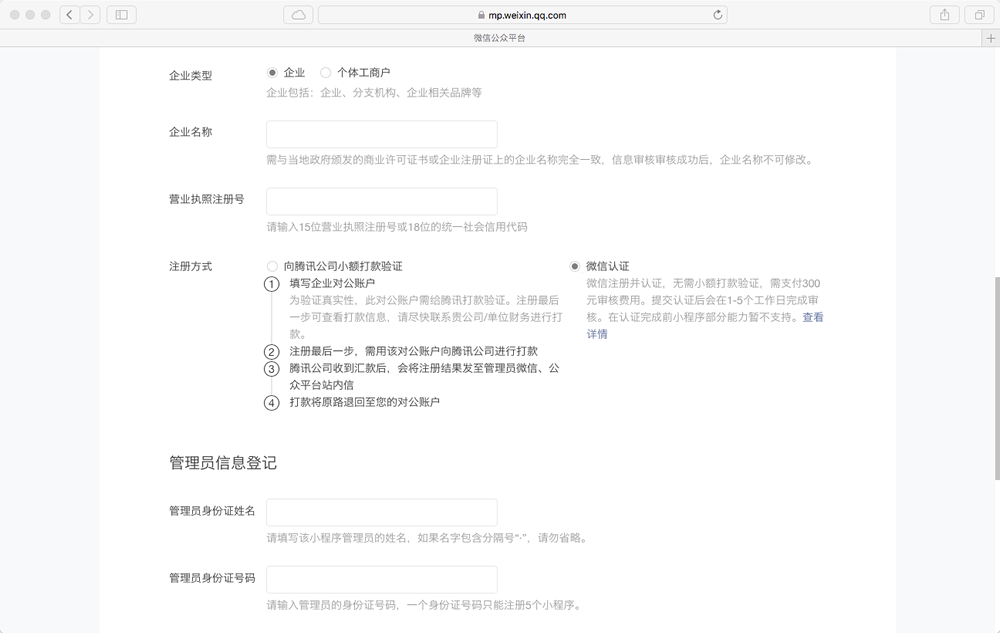The image size is (1000, 633).
Task: Focus the 企业名称 input field
Action: pos(382,135)
